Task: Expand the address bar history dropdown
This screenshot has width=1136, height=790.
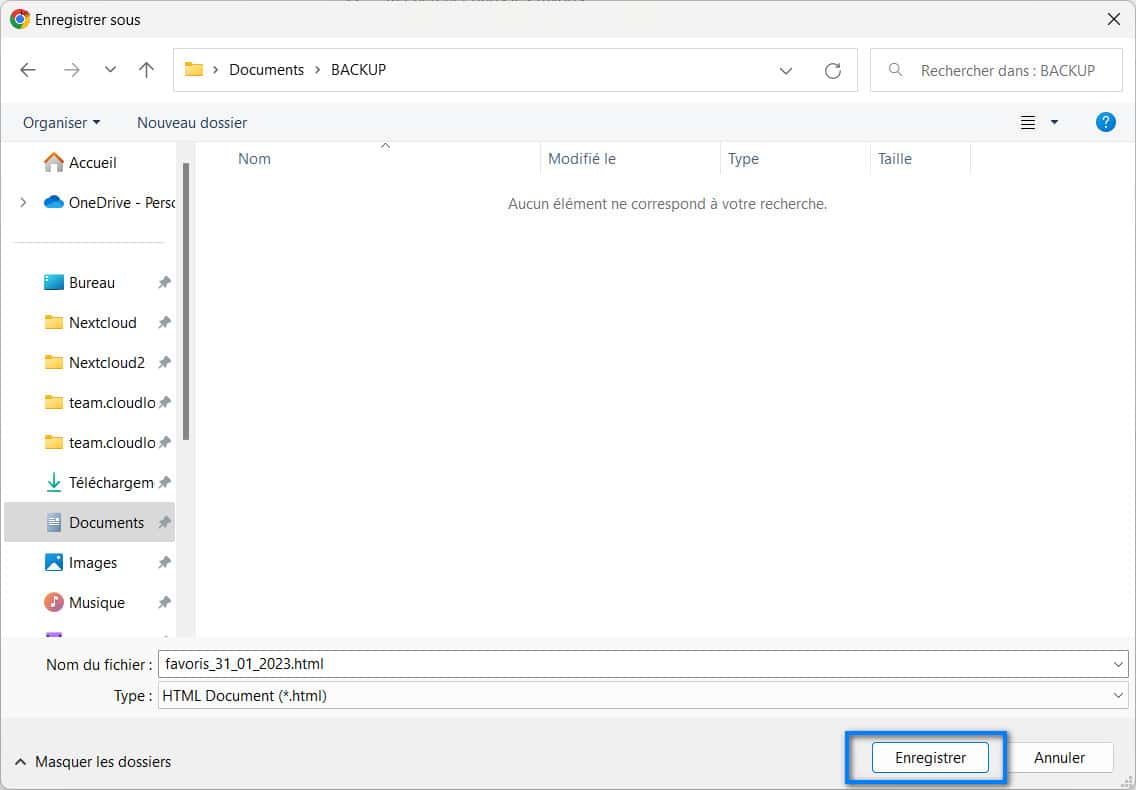Action: pyautogui.click(x=786, y=70)
